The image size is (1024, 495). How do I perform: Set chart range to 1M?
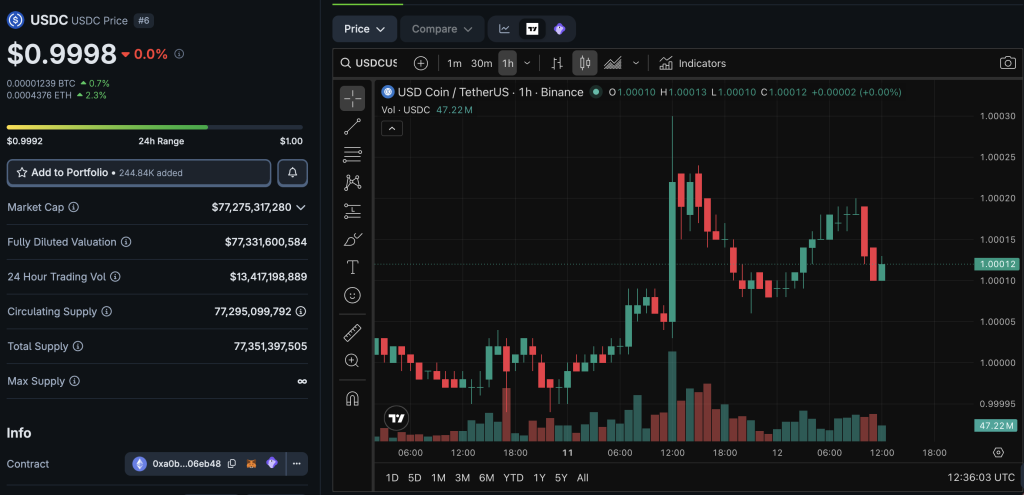pos(438,477)
